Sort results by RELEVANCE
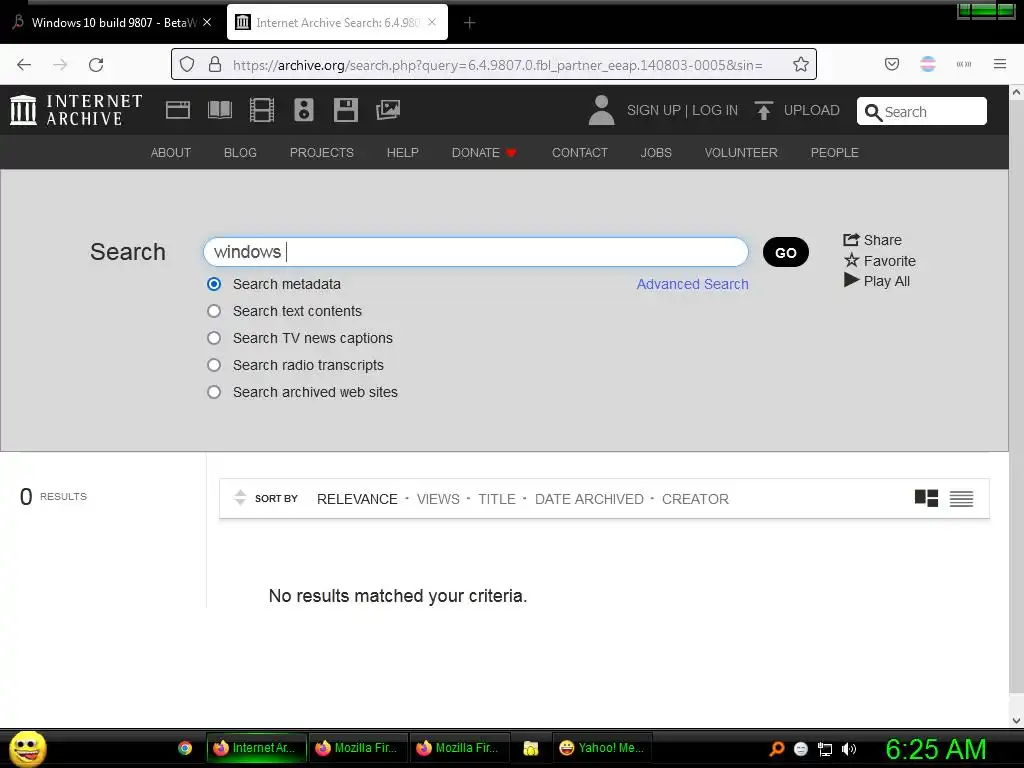1024x768 pixels. point(357,499)
